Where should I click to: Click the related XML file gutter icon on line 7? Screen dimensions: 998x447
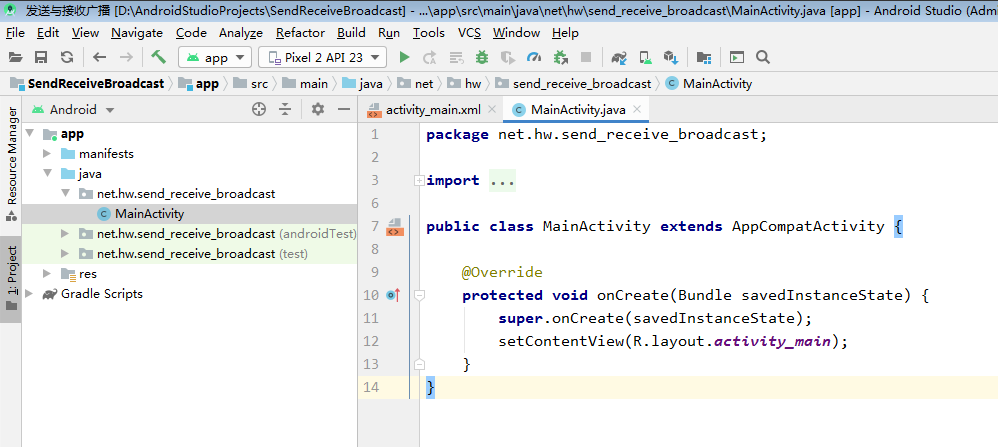tap(395, 227)
